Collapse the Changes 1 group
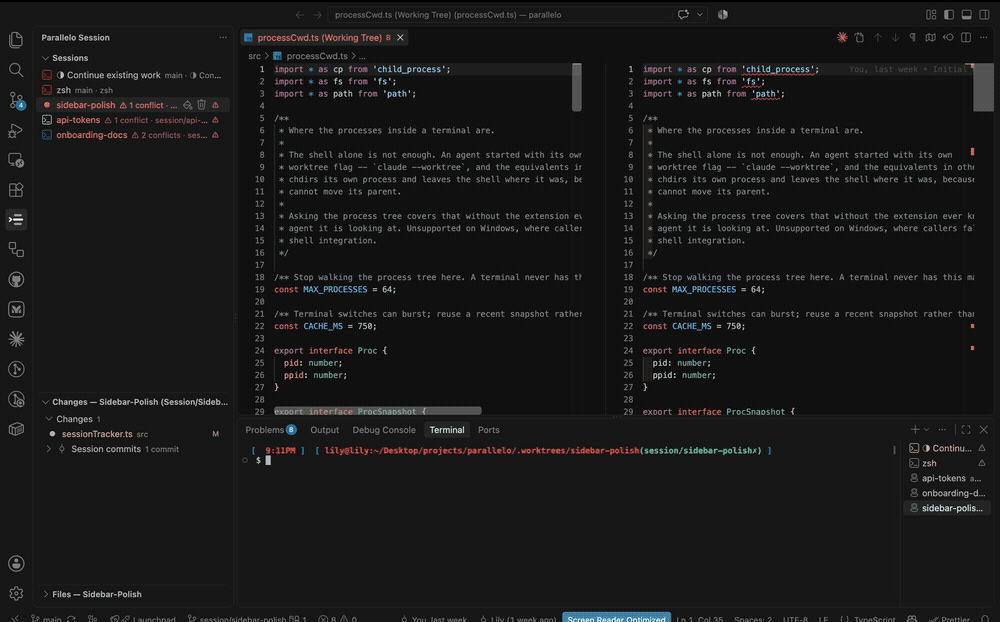Viewport: 1000px width, 622px height. pos(48,419)
